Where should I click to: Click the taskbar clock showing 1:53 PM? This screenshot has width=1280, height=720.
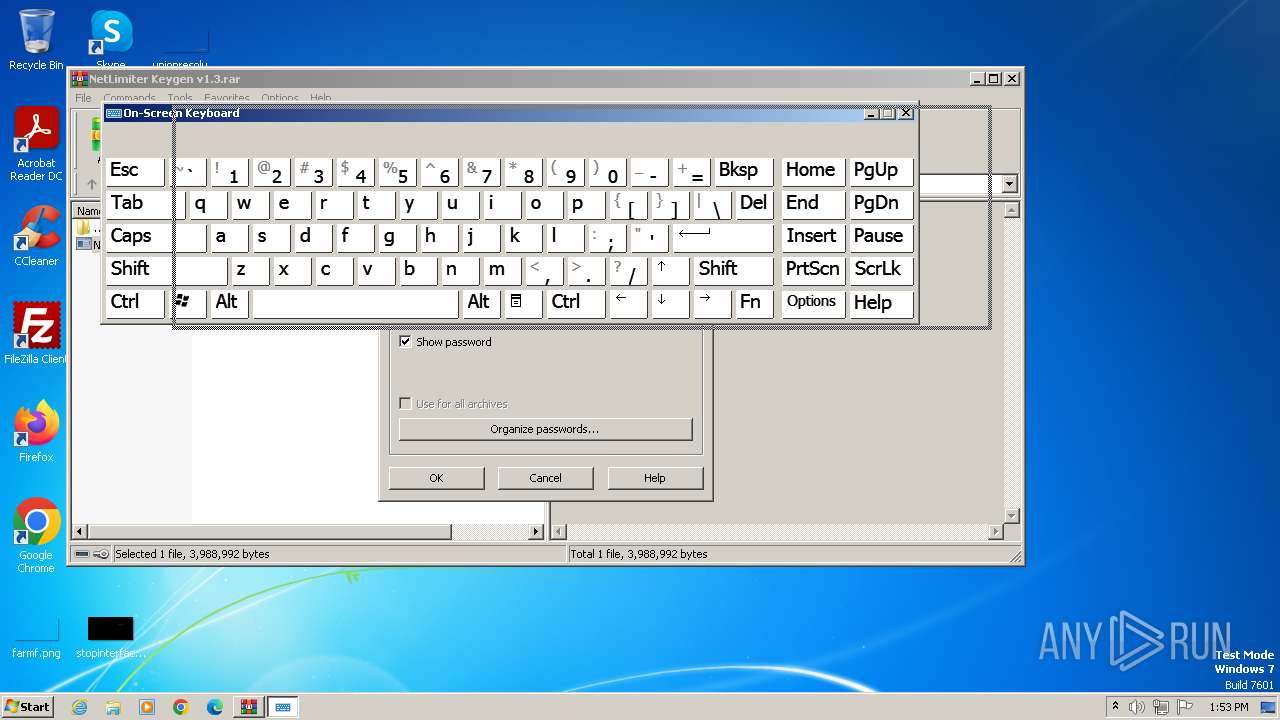pos(1229,707)
